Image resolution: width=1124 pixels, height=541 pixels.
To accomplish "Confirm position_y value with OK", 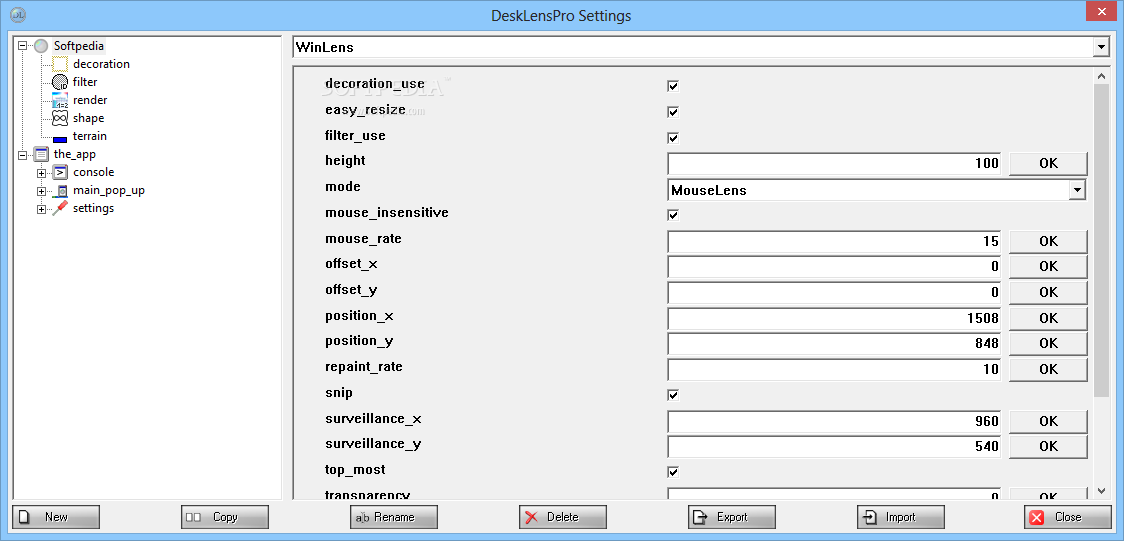I will pyautogui.click(x=1048, y=343).
